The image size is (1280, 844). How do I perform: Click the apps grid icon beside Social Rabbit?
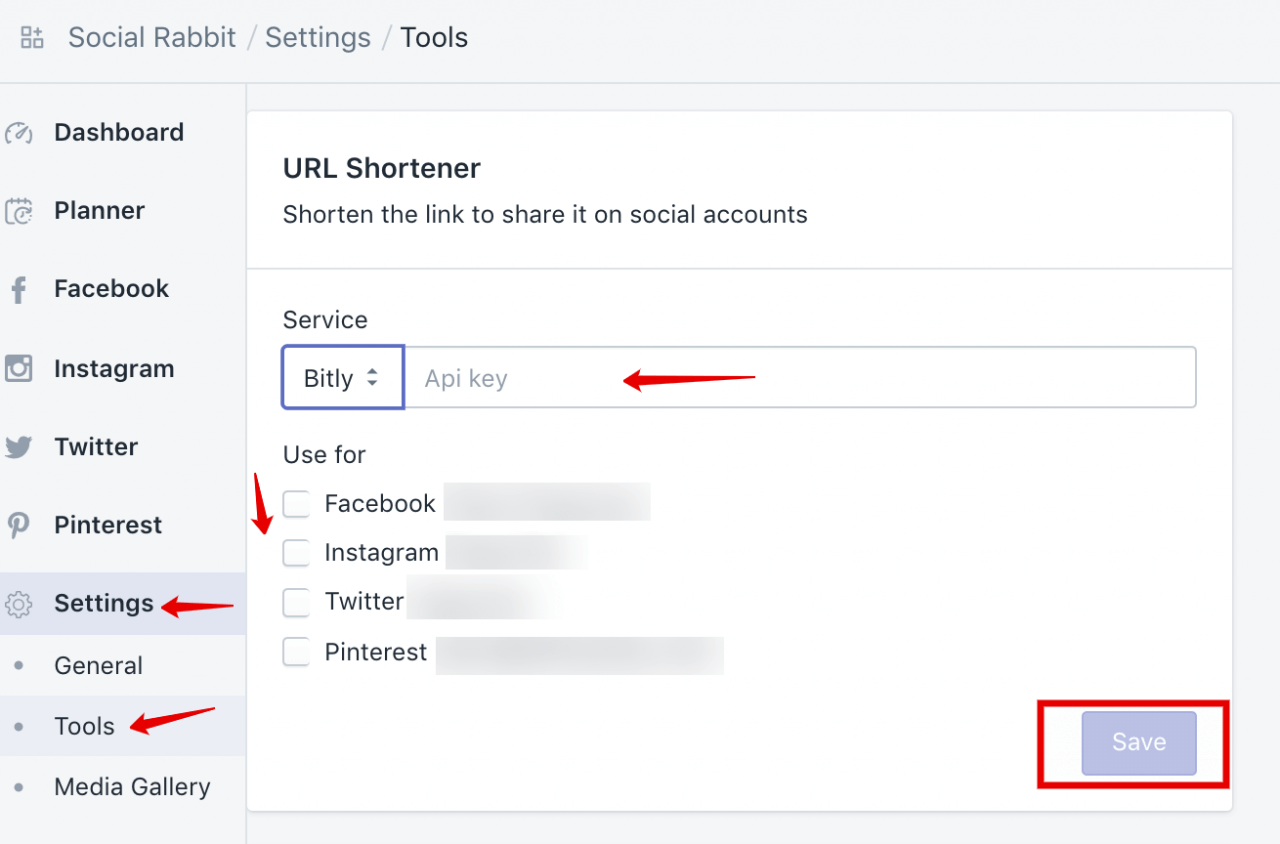32,38
